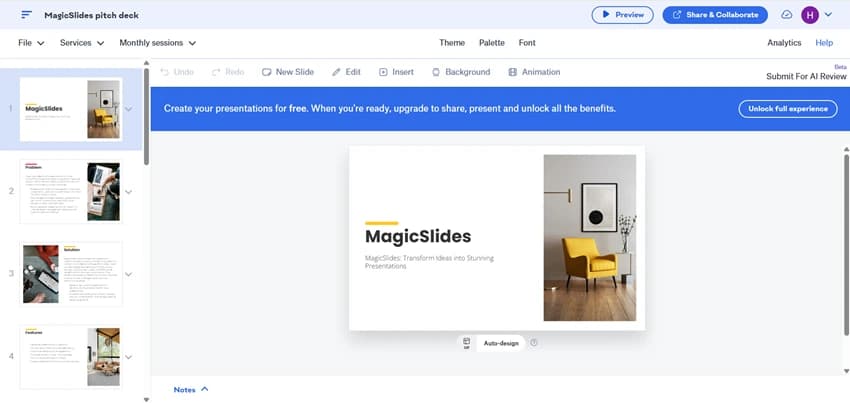Open the Palette tab
Screen dimensions: 850x403
coord(492,43)
